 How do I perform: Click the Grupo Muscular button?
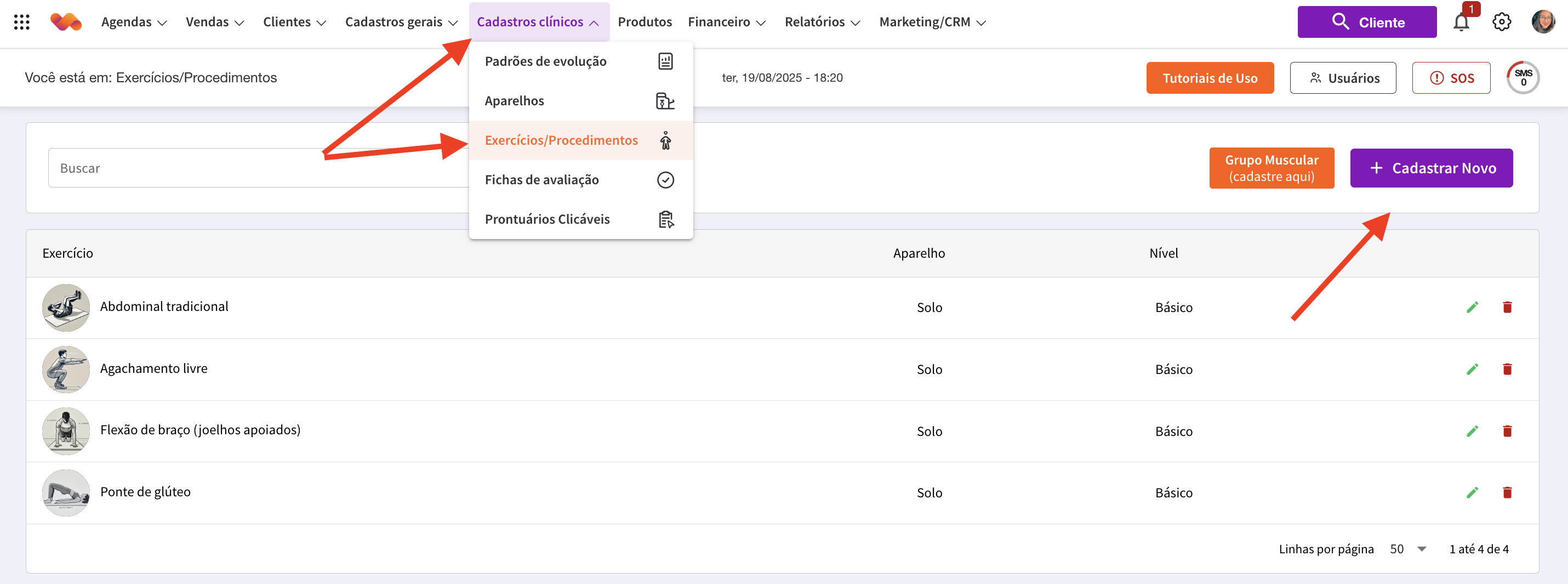coord(1271,168)
